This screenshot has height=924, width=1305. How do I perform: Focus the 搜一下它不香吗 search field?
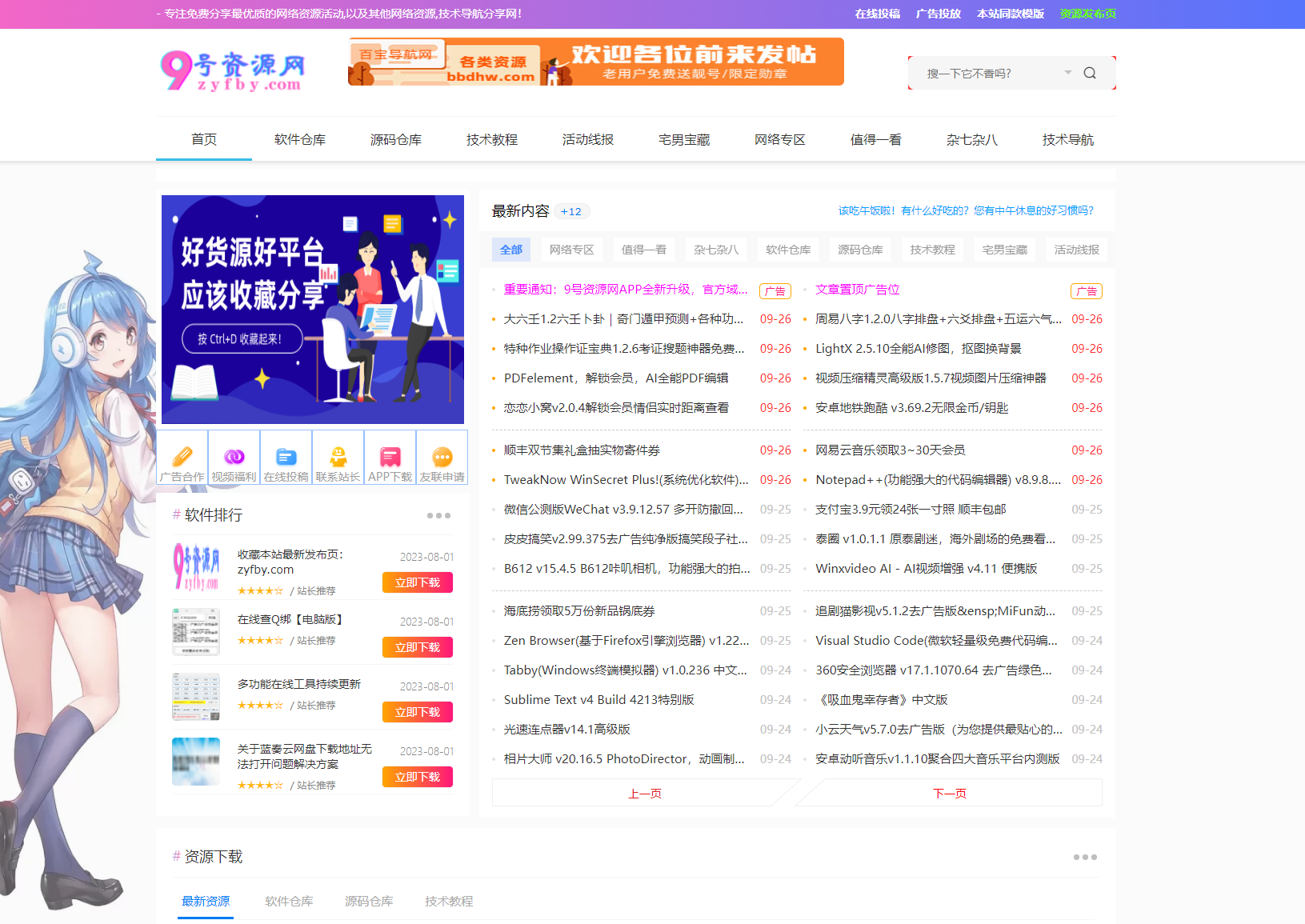992,74
